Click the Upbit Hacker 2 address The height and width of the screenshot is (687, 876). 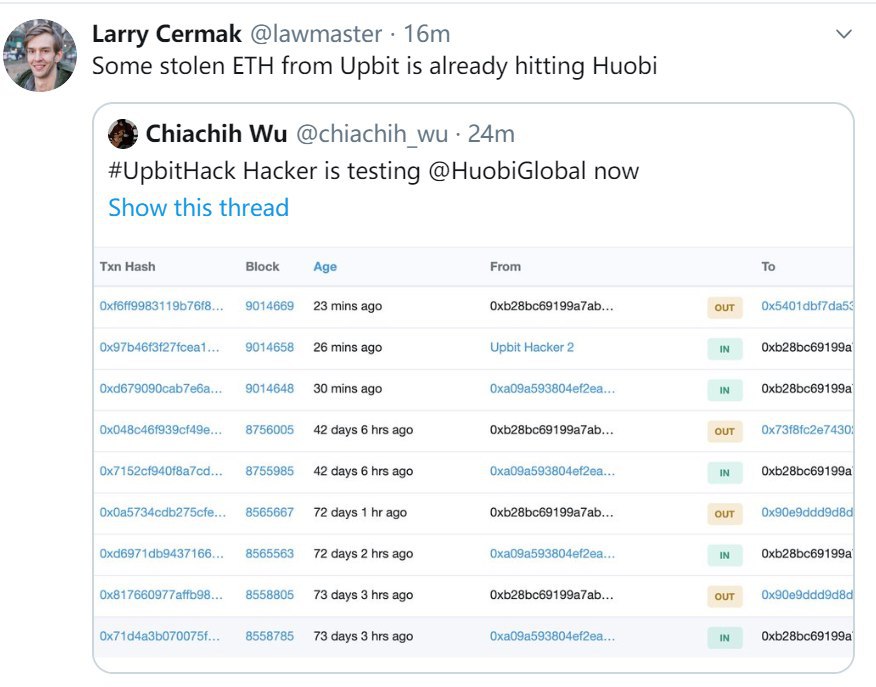tap(532, 347)
